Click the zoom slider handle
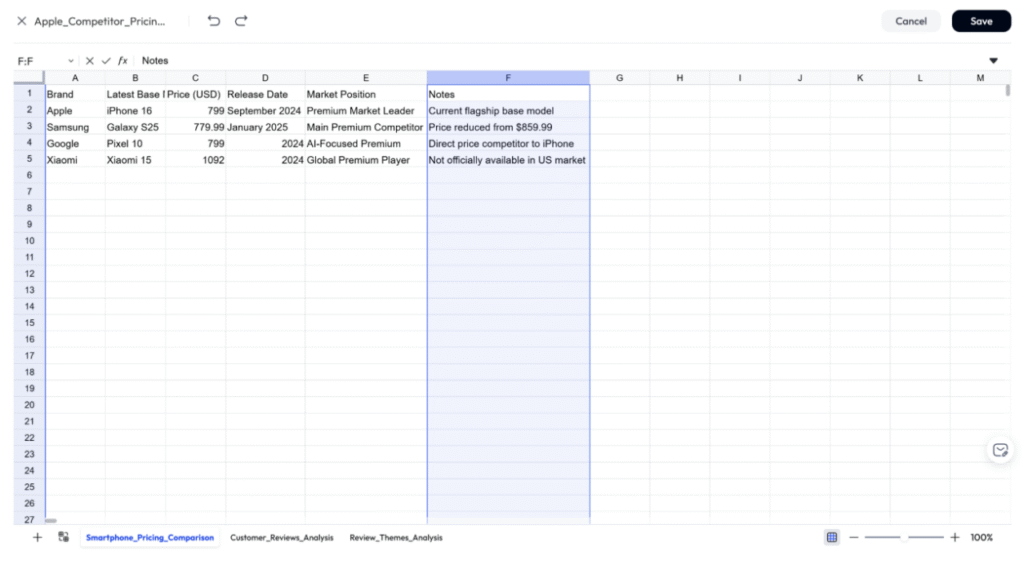Screen dimensions: 1024x565 [904, 538]
